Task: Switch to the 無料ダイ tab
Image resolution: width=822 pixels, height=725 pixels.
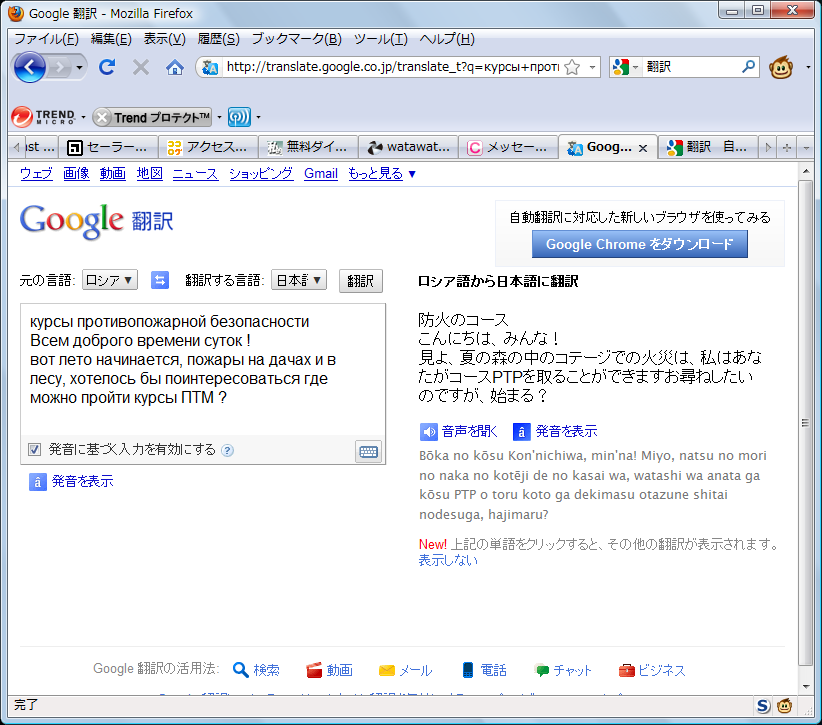Action: click(x=308, y=147)
